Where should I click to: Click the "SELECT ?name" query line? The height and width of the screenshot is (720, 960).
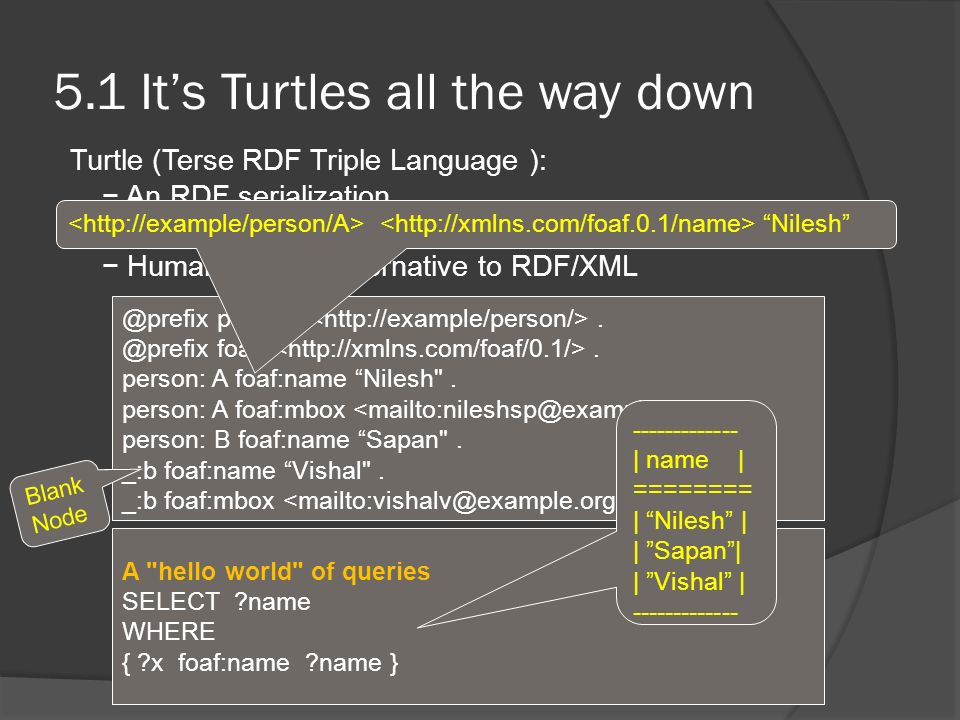[x=216, y=602]
